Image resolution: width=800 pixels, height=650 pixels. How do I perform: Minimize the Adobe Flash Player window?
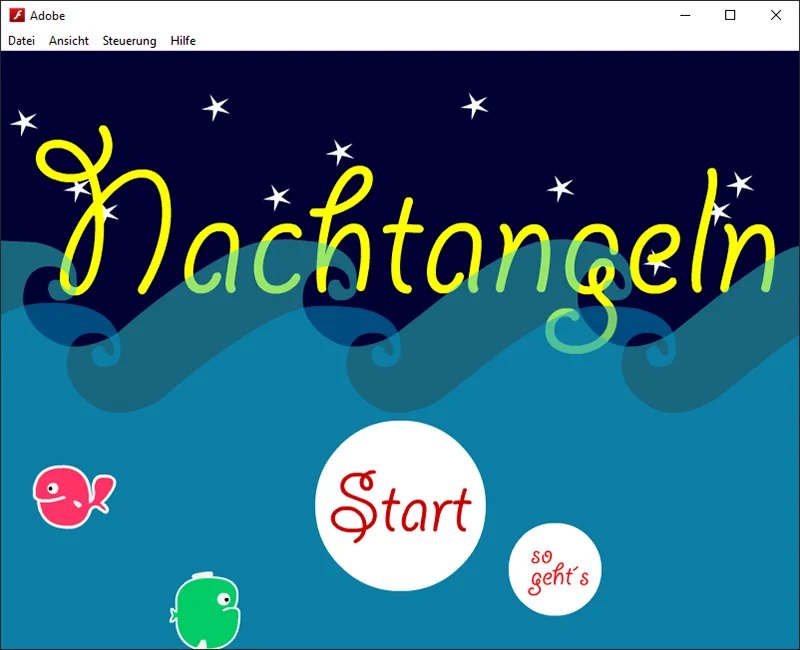click(685, 15)
